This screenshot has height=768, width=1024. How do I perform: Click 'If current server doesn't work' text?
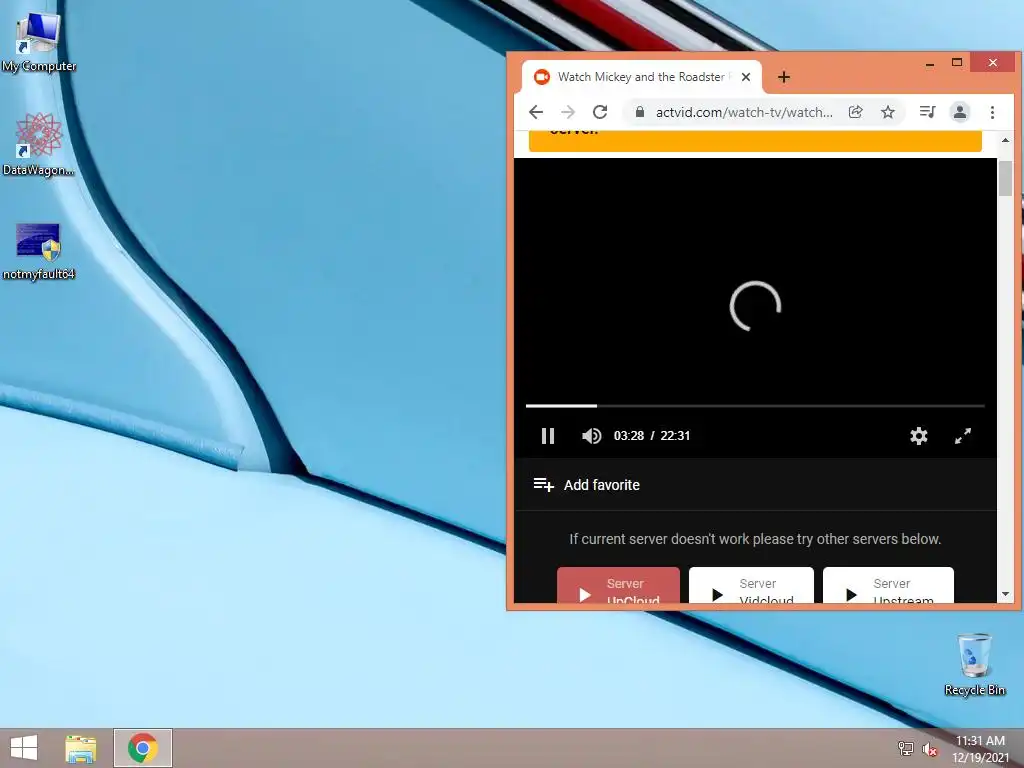coord(755,539)
